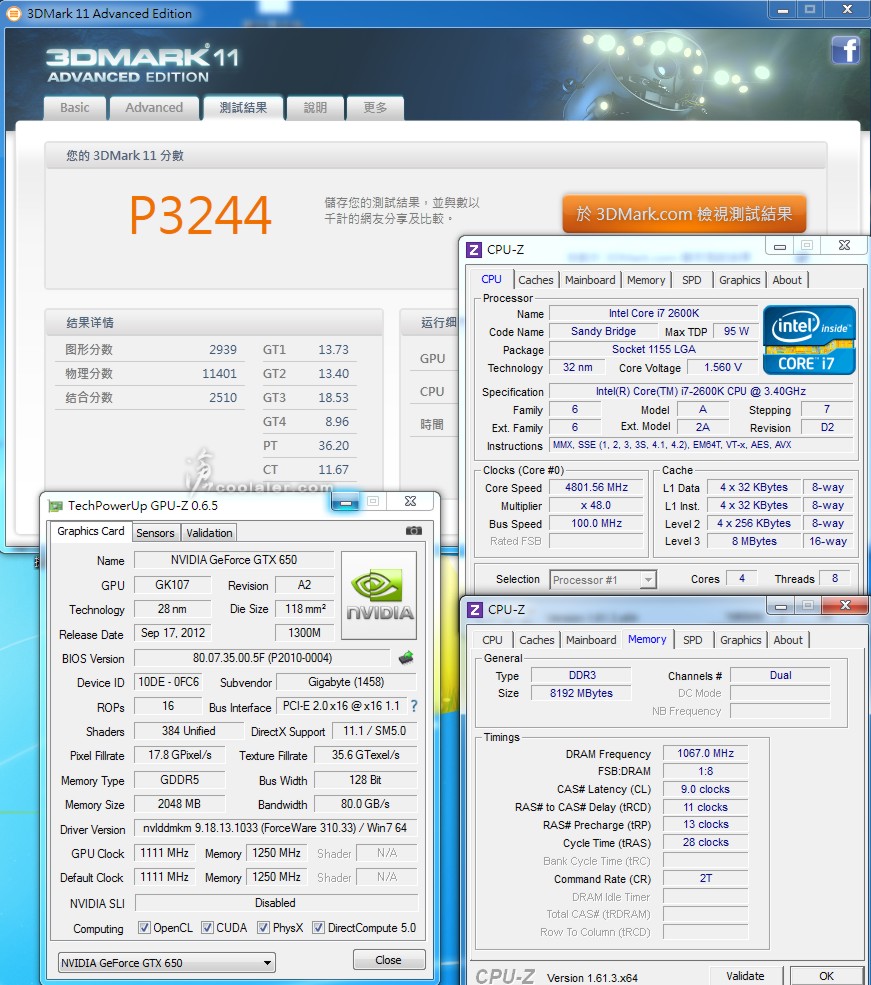Click the GPU Name field NVIDIA GeForce GTX 650
The width and height of the screenshot is (871, 985).
pos(234,560)
